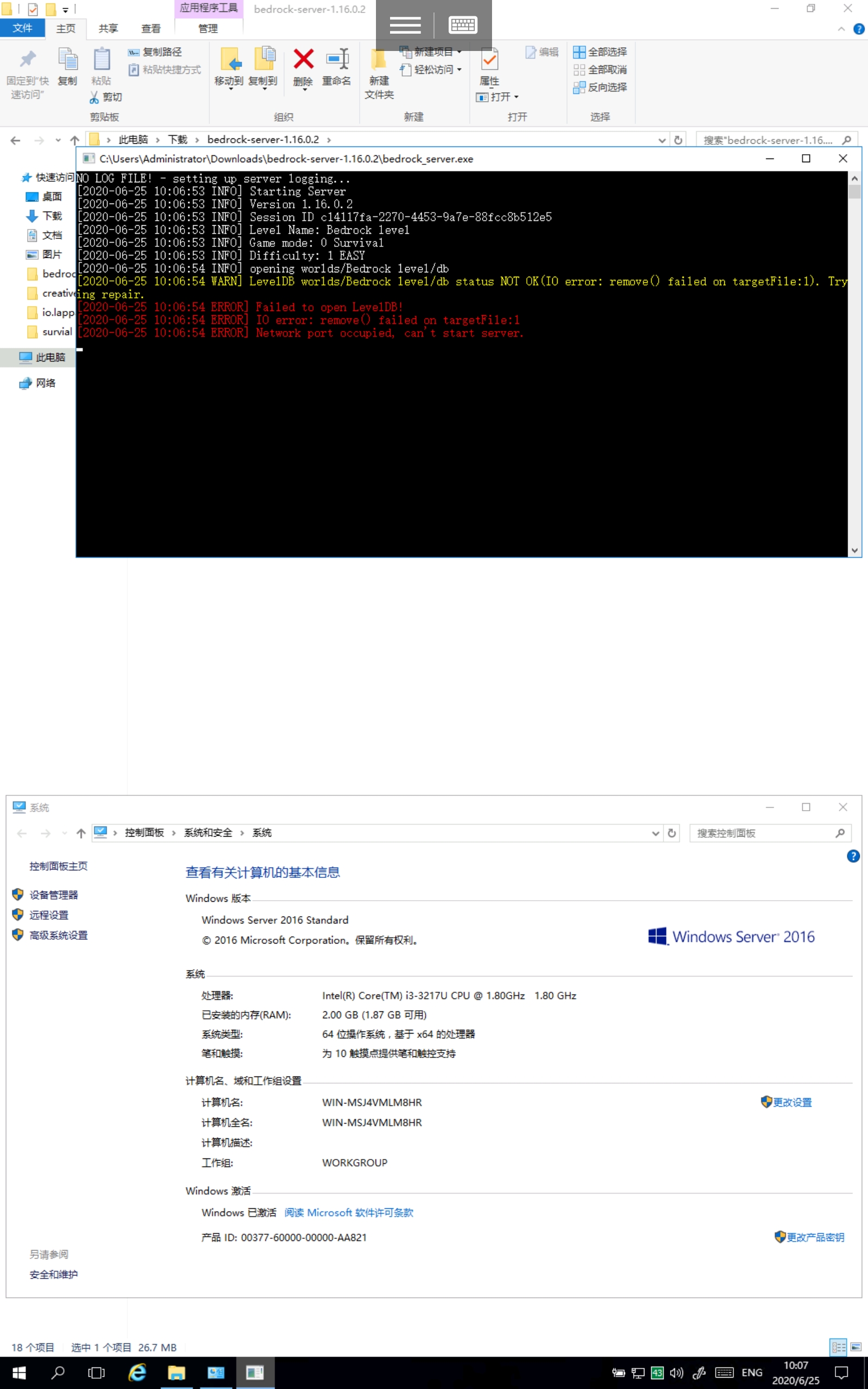Refresh the 系统 control panel window

(x=672, y=833)
